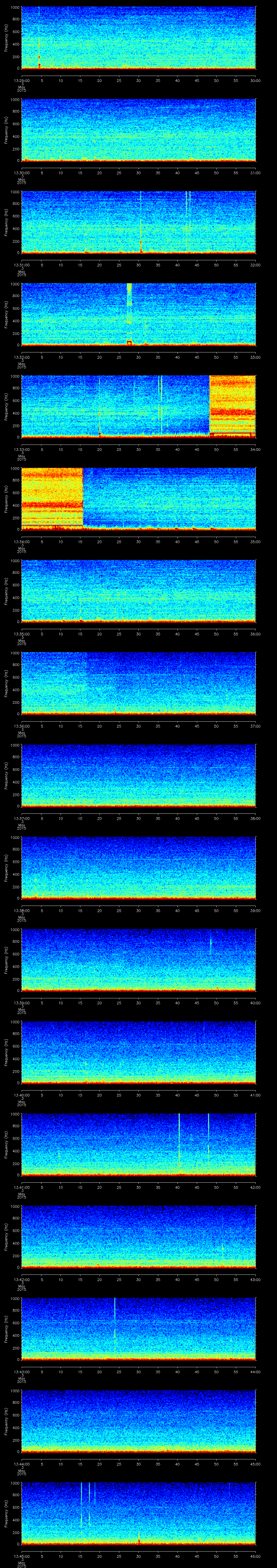Click the 13:37:00 start time label
The height and width of the screenshot is (1568, 277).
click(21, 818)
